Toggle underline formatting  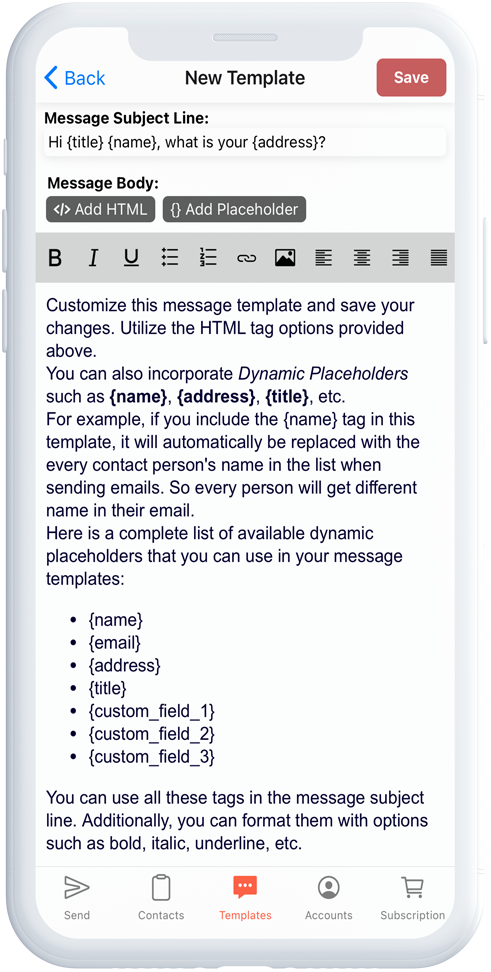coord(131,257)
